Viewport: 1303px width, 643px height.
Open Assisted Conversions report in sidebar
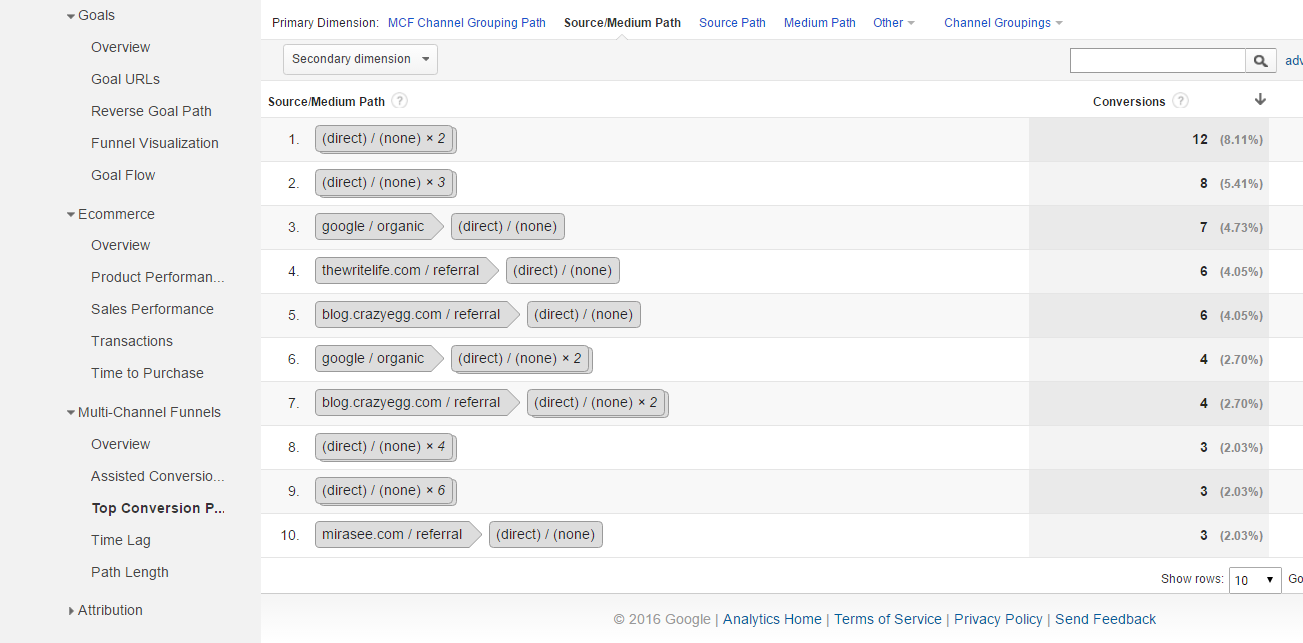(157, 476)
